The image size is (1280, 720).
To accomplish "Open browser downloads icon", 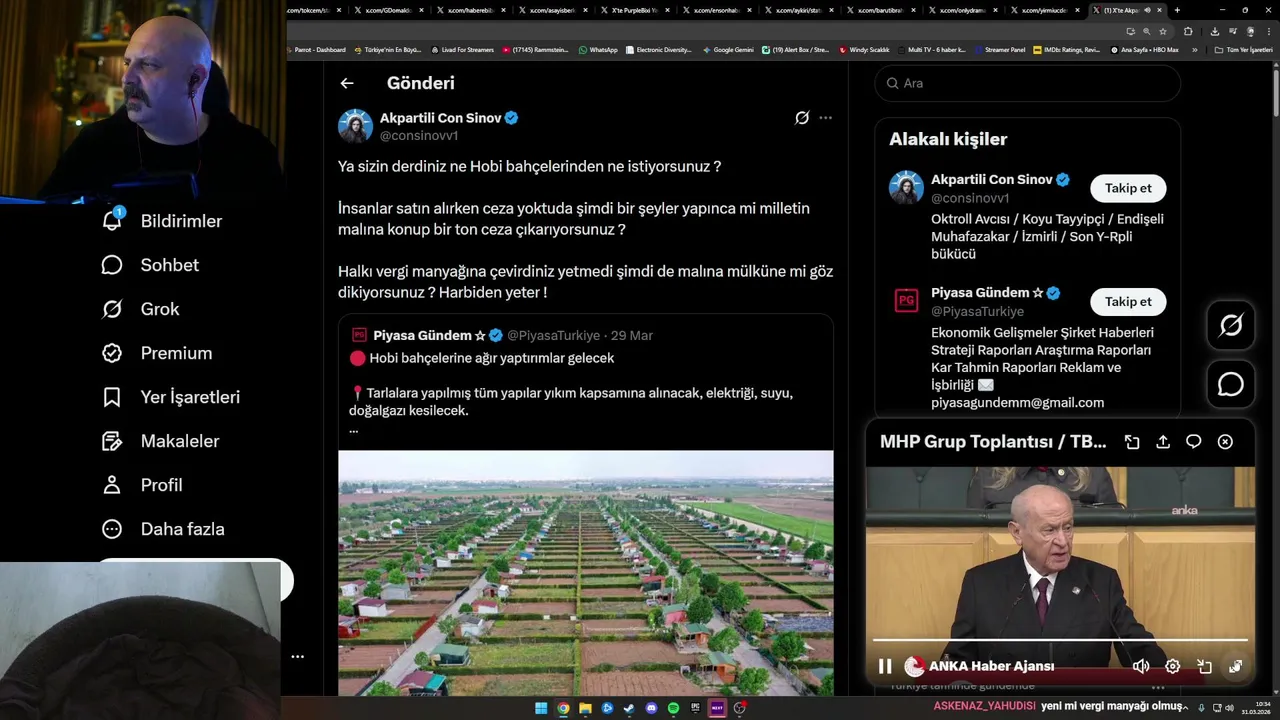I will (x=1214, y=31).
